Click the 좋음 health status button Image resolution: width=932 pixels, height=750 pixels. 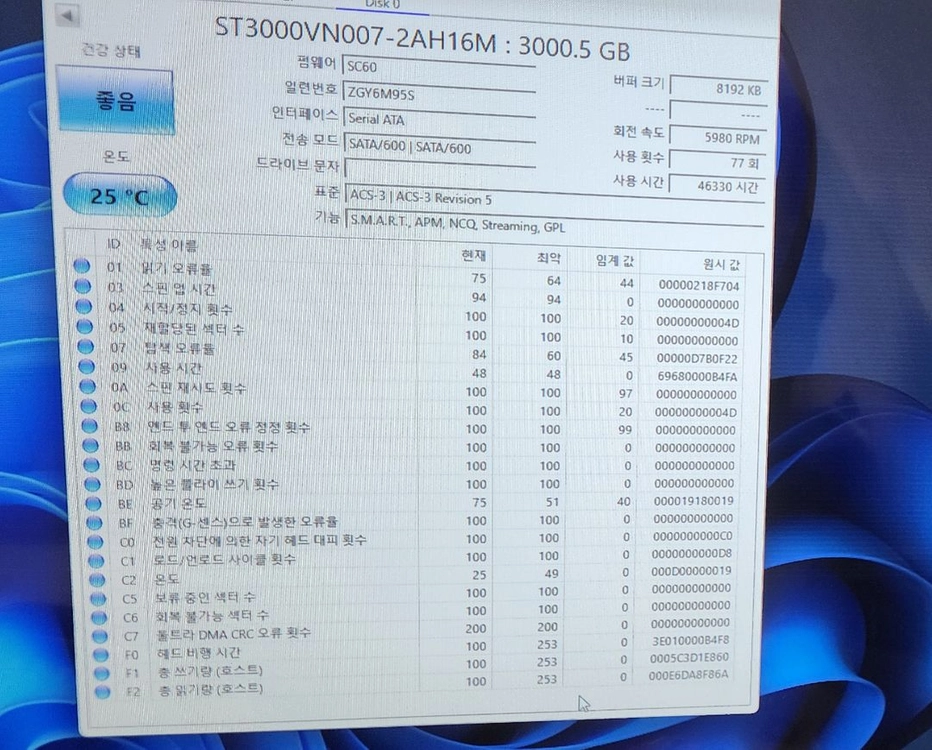point(115,102)
